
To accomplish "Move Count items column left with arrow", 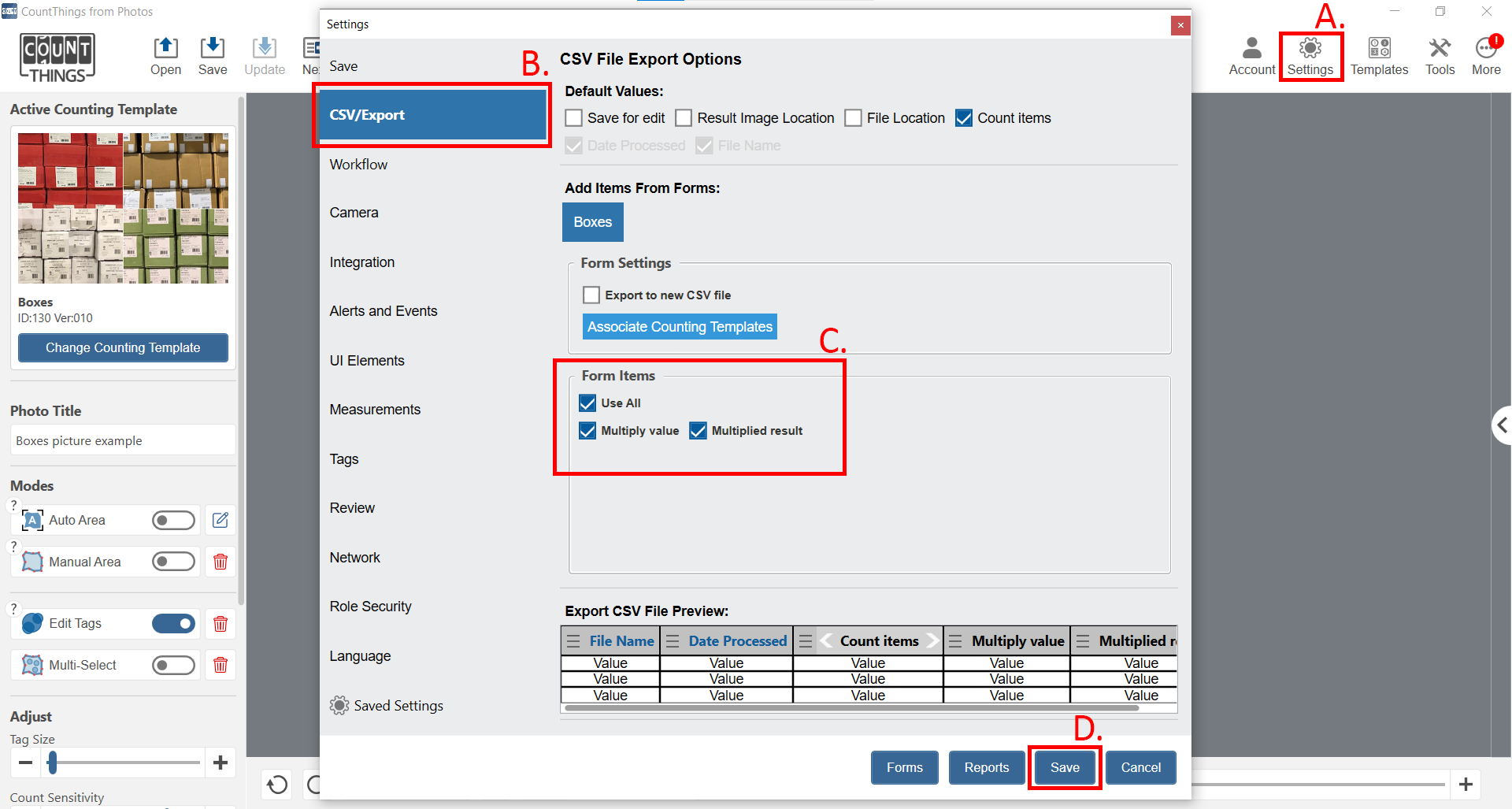I will 826,641.
